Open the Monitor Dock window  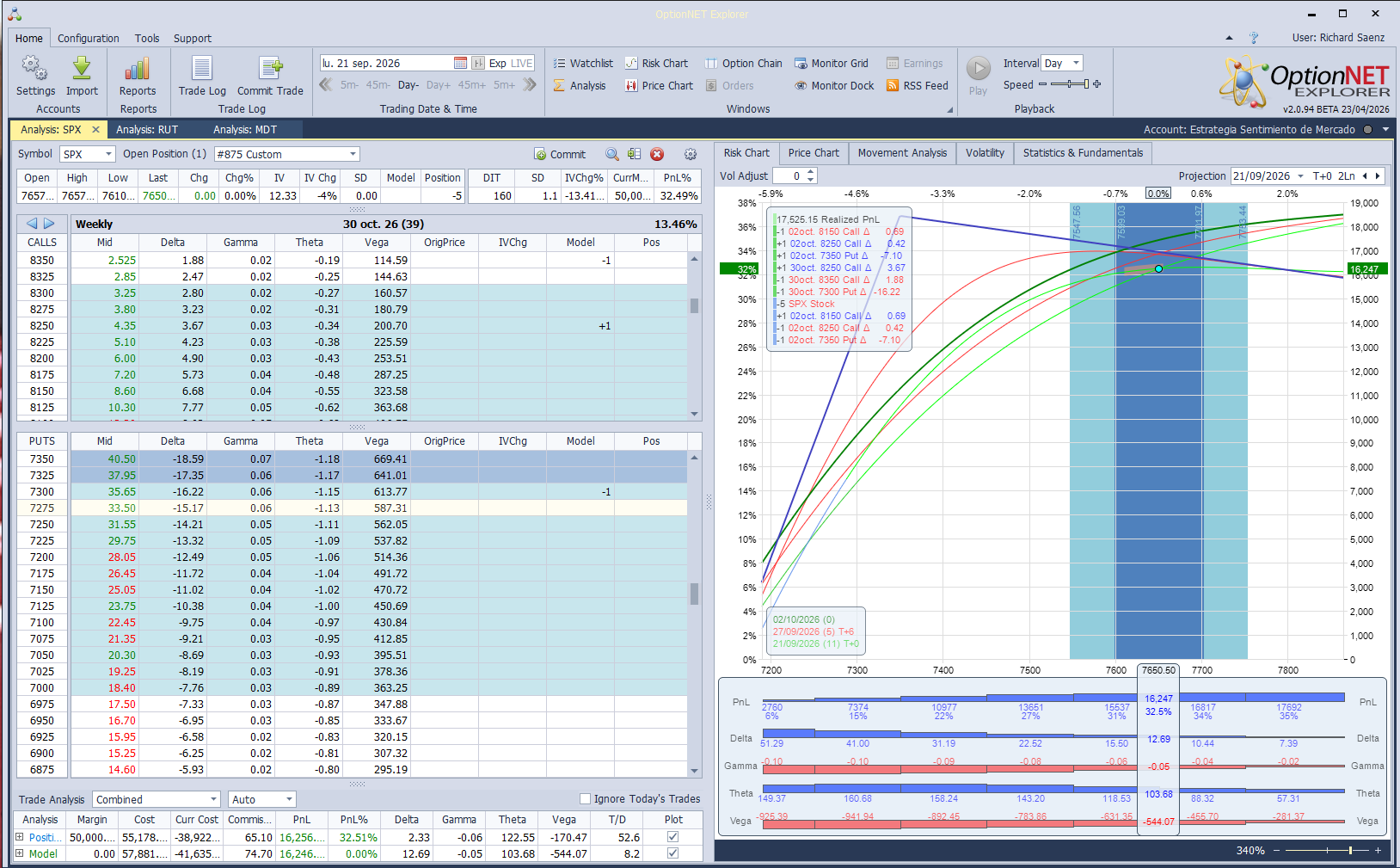(834, 85)
